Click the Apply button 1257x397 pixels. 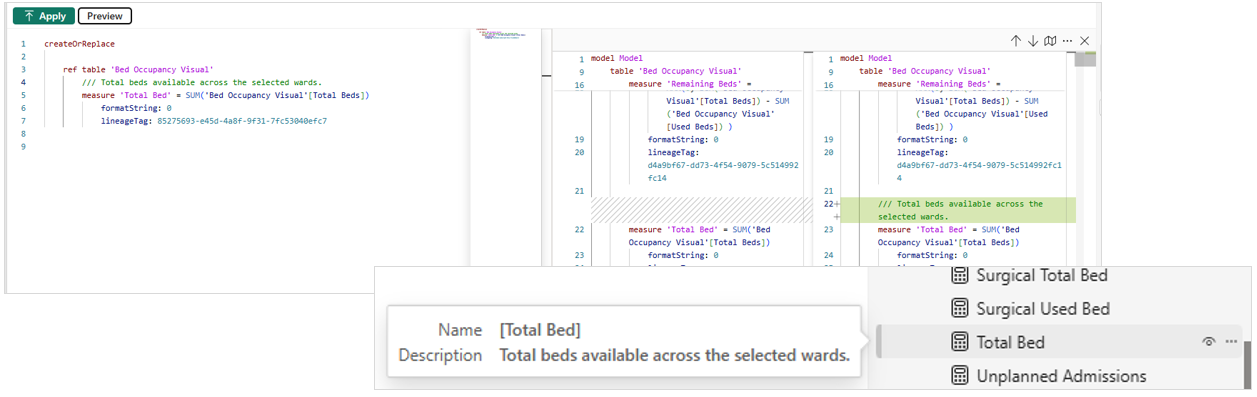click(44, 16)
